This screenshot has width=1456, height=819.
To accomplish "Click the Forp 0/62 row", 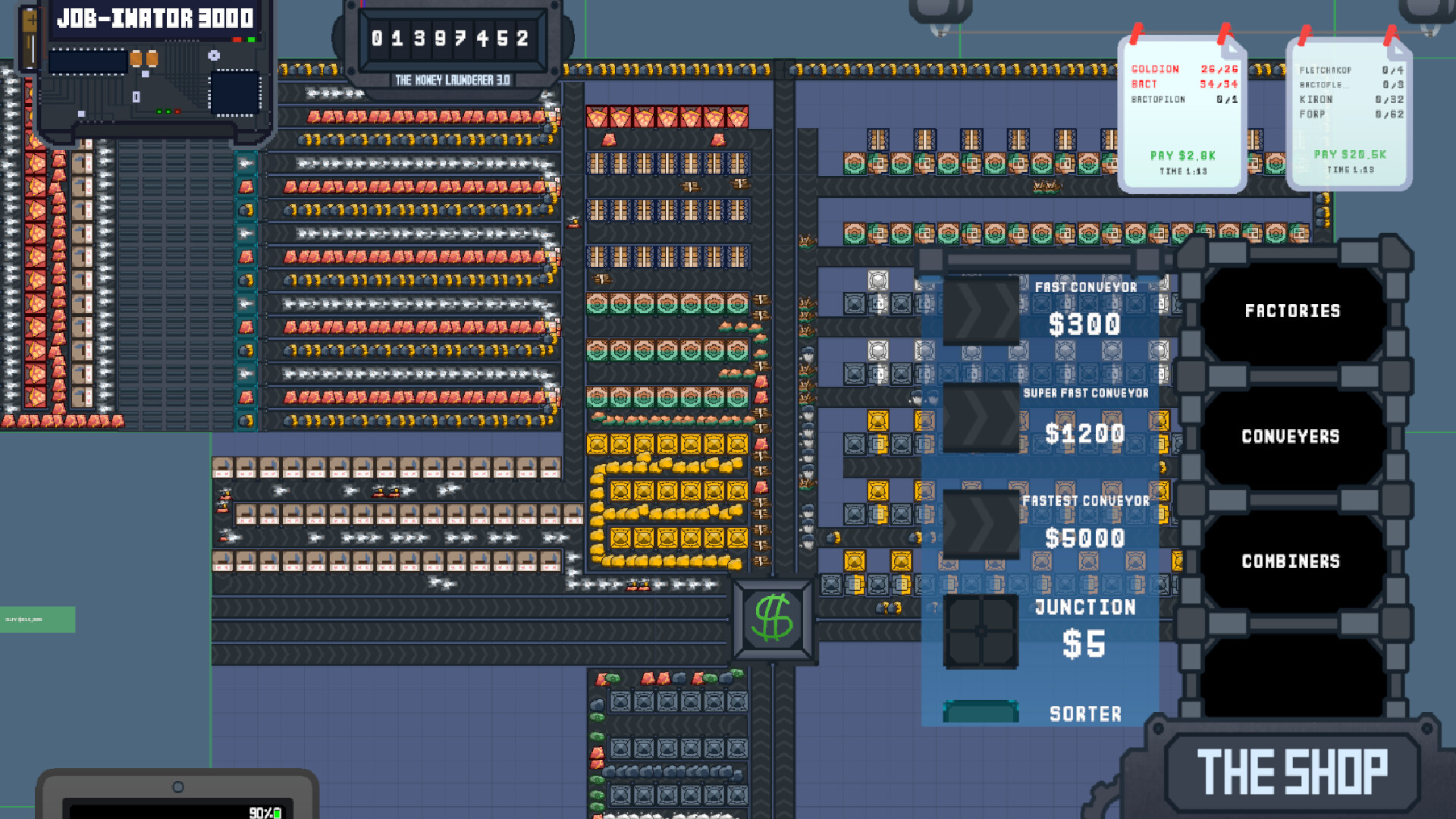I will (x=1351, y=115).
